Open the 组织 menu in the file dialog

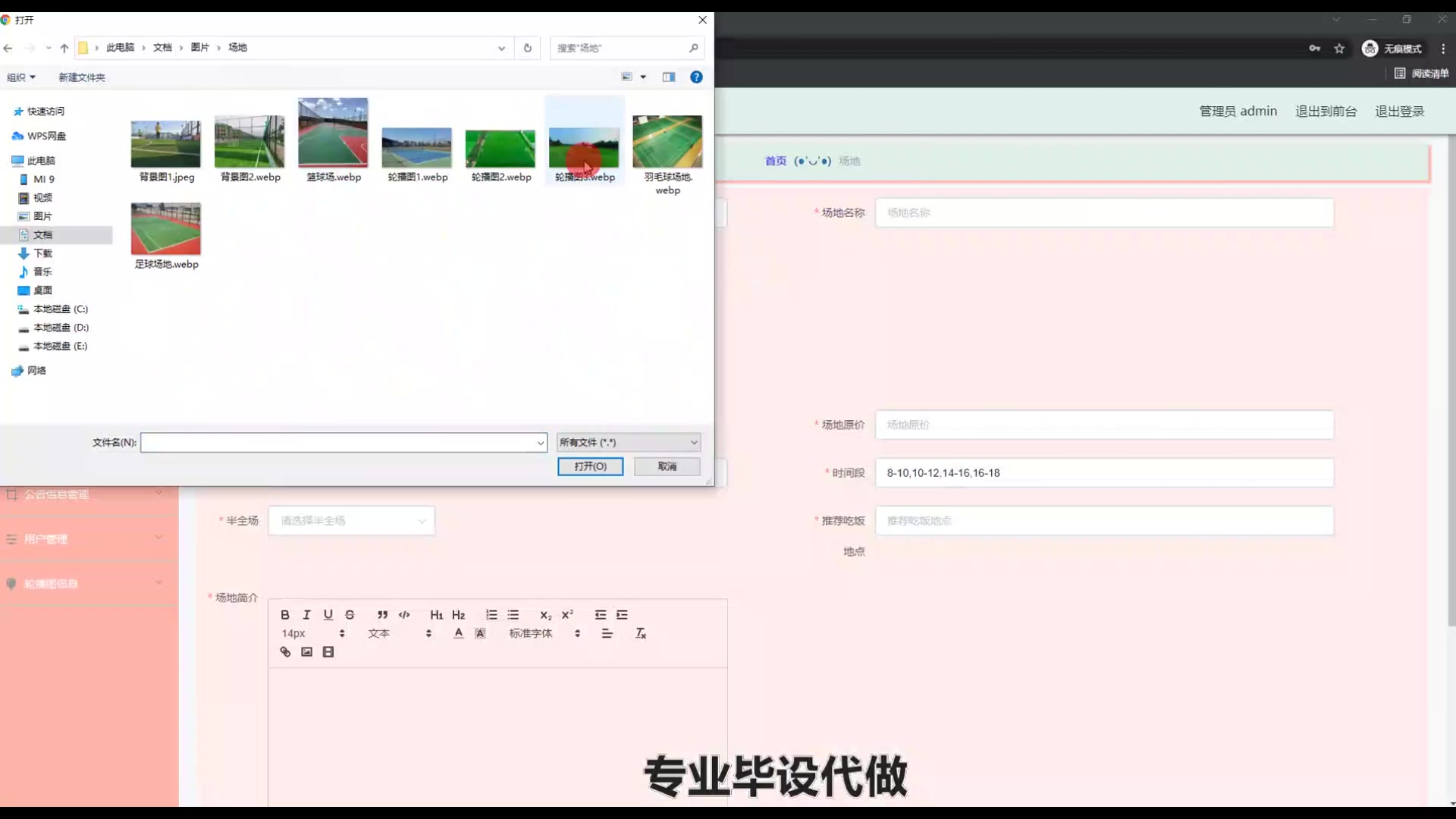pos(21,77)
